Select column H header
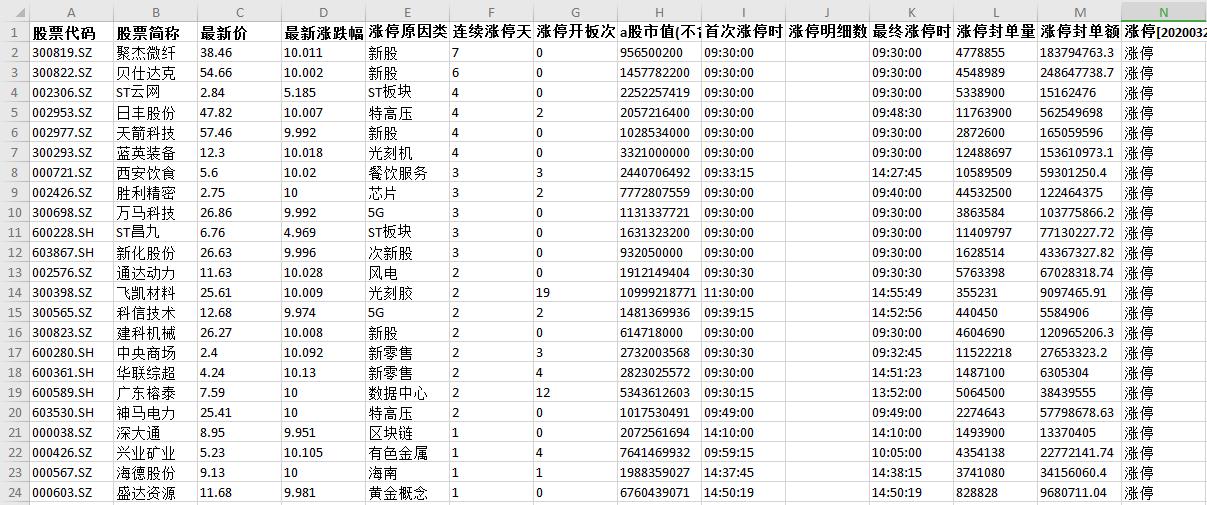This screenshot has width=1207, height=505. (x=659, y=11)
